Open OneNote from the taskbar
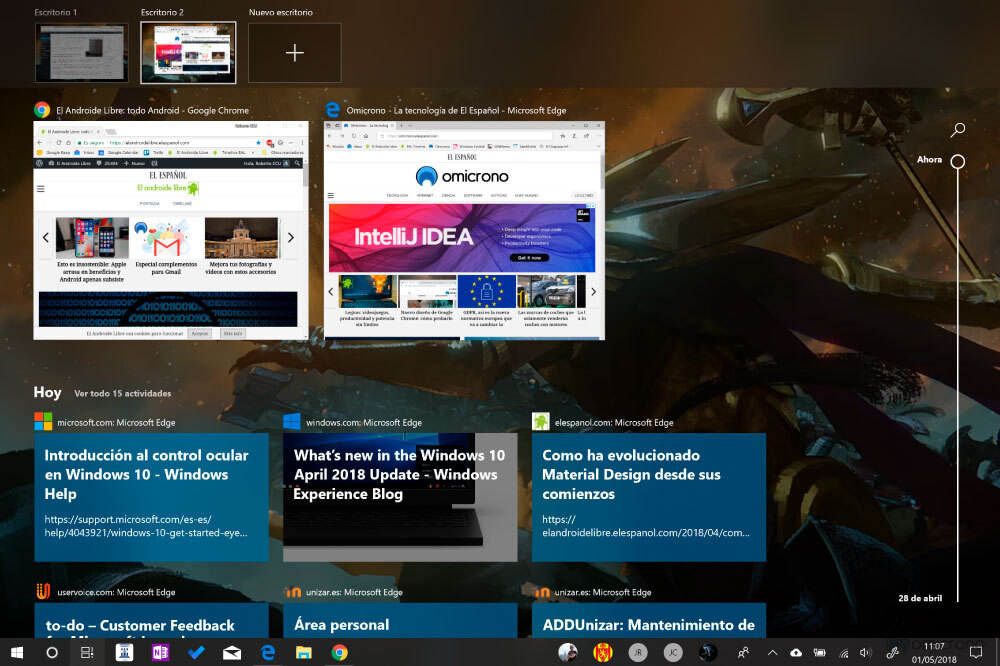 [x=160, y=652]
